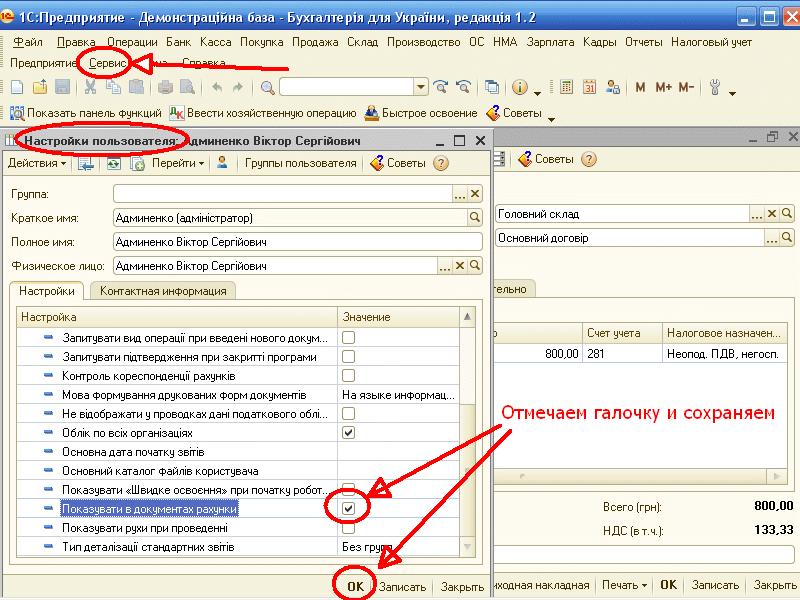Open the Печать dropdown in document window
This screenshot has width=800, height=600.
tap(624, 585)
